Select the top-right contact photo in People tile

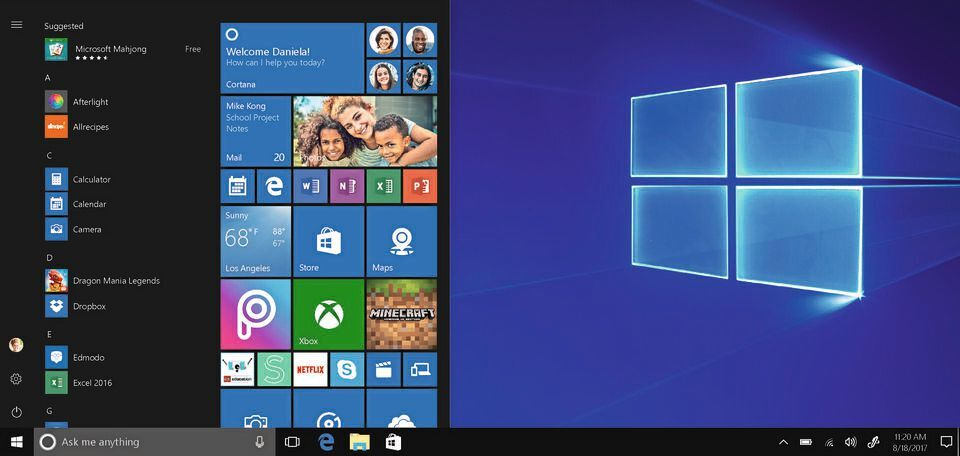420,40
